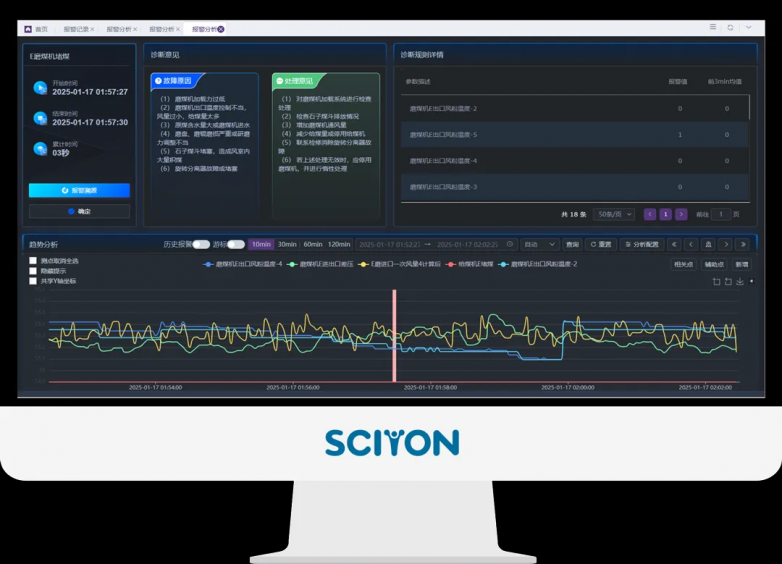This screenshot has width=782, height=564.
Task: Click the pink vertical alarm marker on chart
Action: tap(394, 336)
